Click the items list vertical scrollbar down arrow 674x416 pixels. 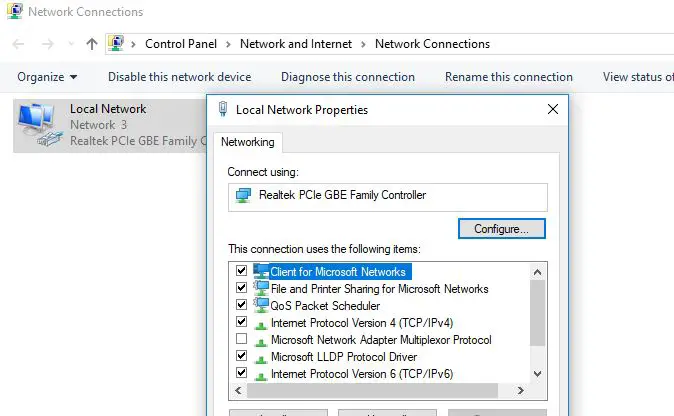tap(537, 373)
